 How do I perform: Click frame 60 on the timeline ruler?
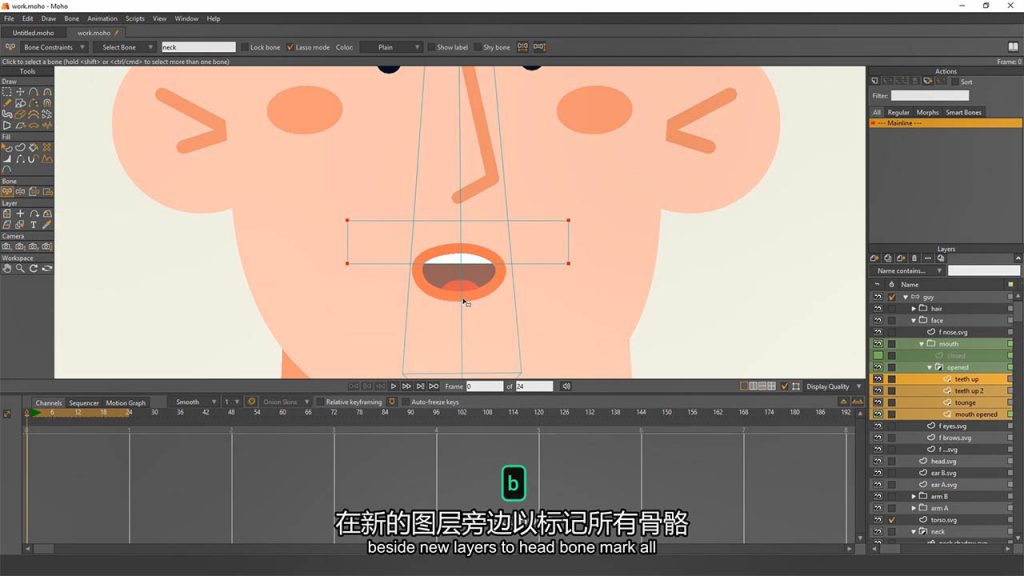282,413
